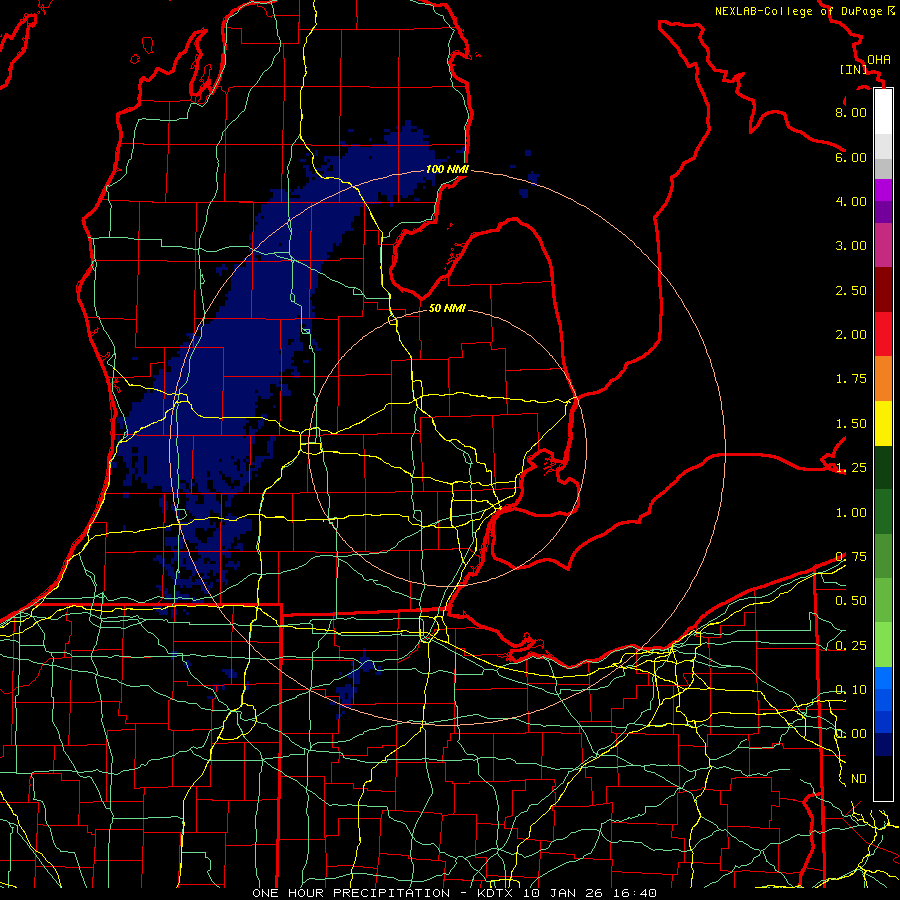Pick the orange legend swatch
Screen dimensions: 900x900
[883, 378]
